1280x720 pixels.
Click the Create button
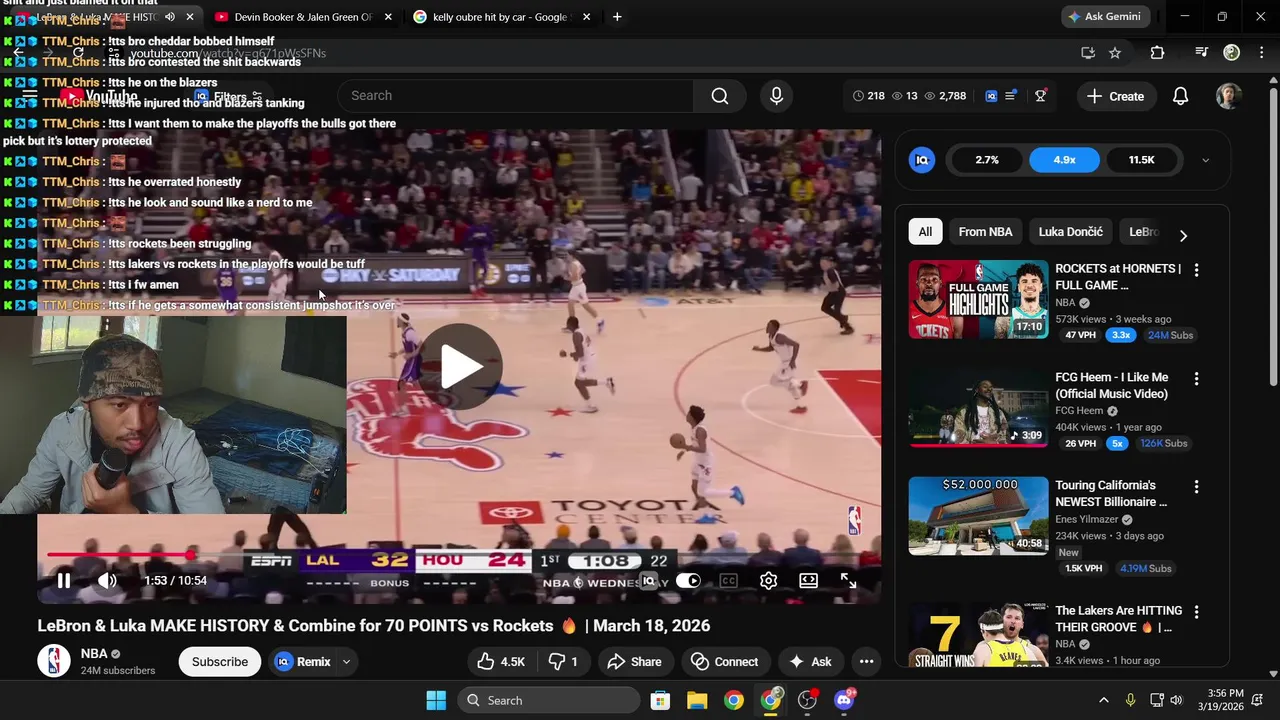pos(1115,96)
